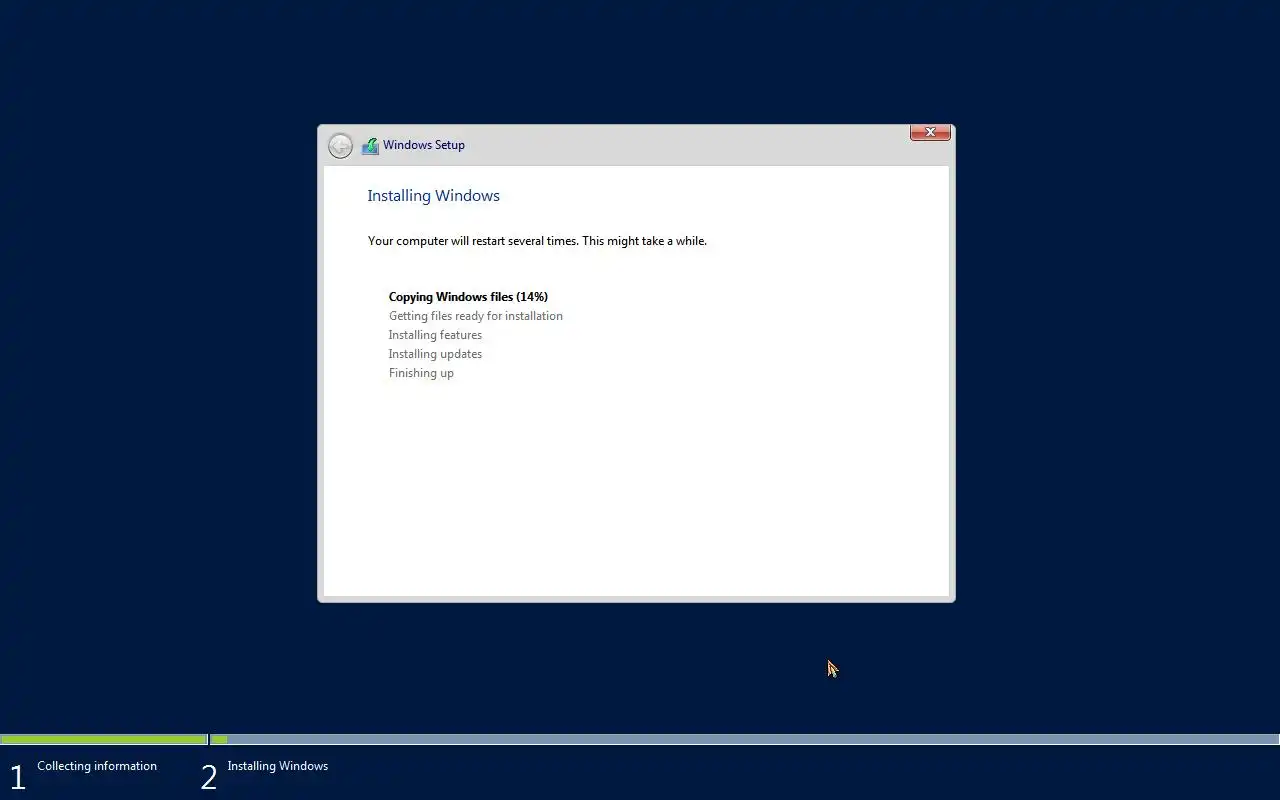
Task: Select the Installing Windows heading
Action: [433, 196]
